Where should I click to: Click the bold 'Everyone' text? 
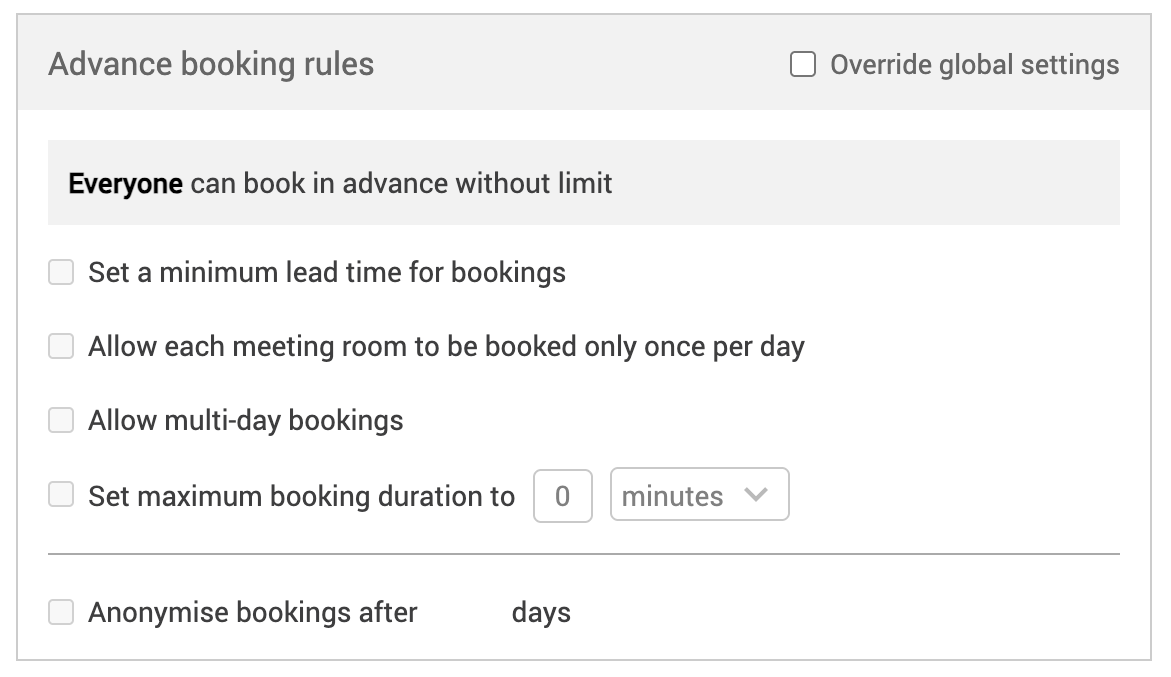[125, 184]
